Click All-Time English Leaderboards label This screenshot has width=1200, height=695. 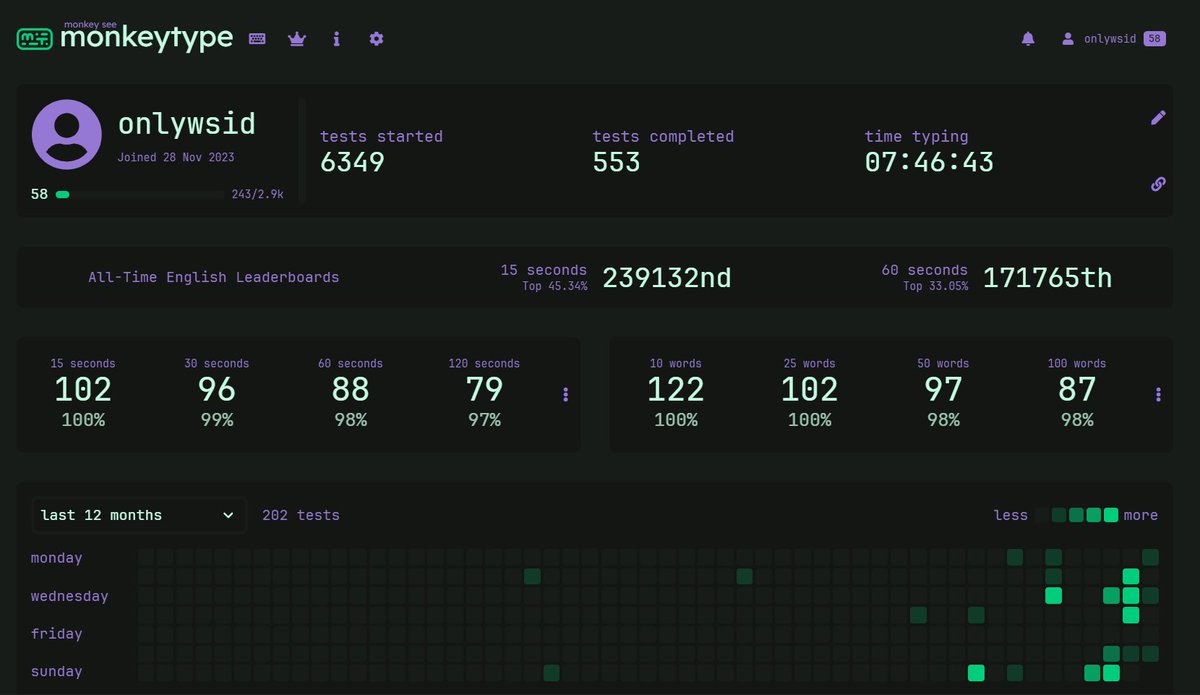[x=214, y=277]
